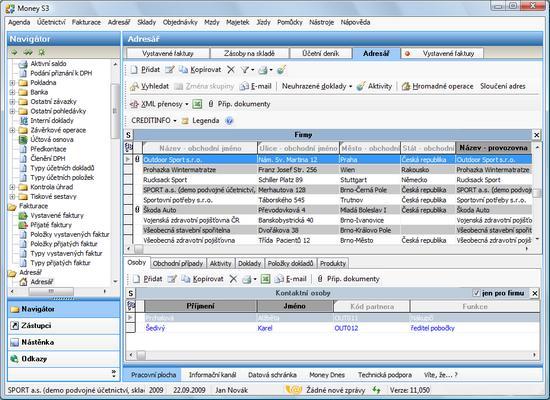The height and width of the screenshot is (400, 550).
Task: Close the Firmy list with its X button
Action: point(536,135)
